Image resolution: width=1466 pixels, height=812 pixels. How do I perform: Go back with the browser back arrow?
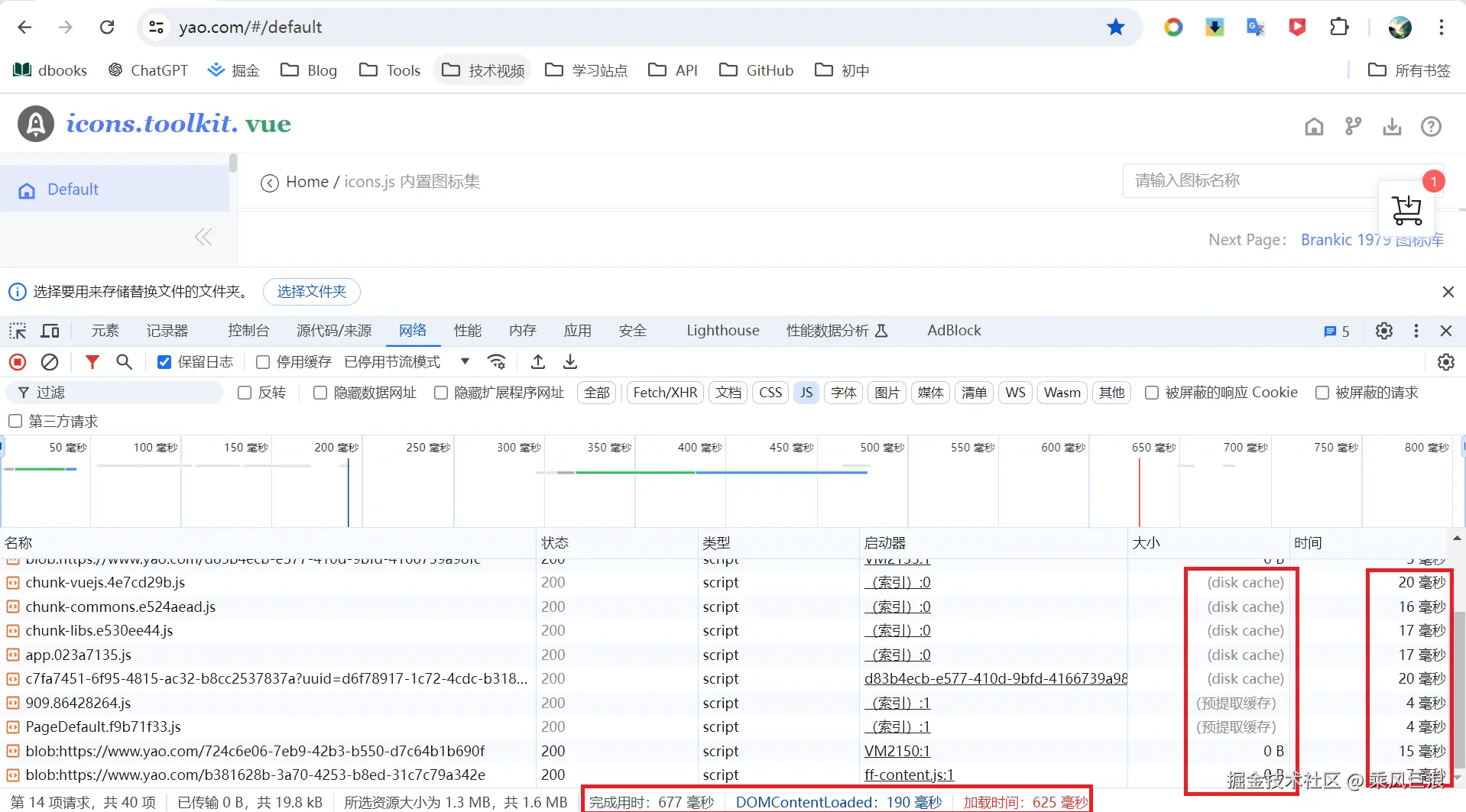pos(24,27)
